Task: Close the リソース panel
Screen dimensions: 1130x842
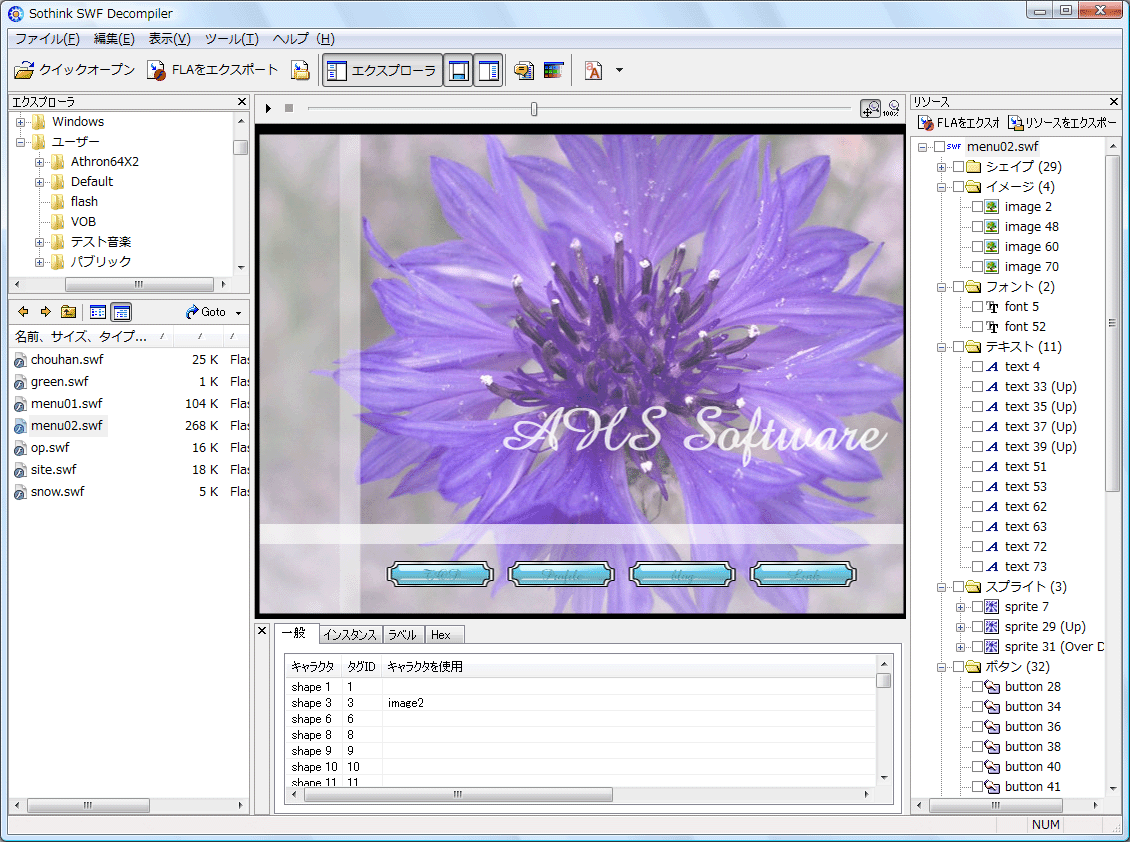Action: (x=1114, y=102)
